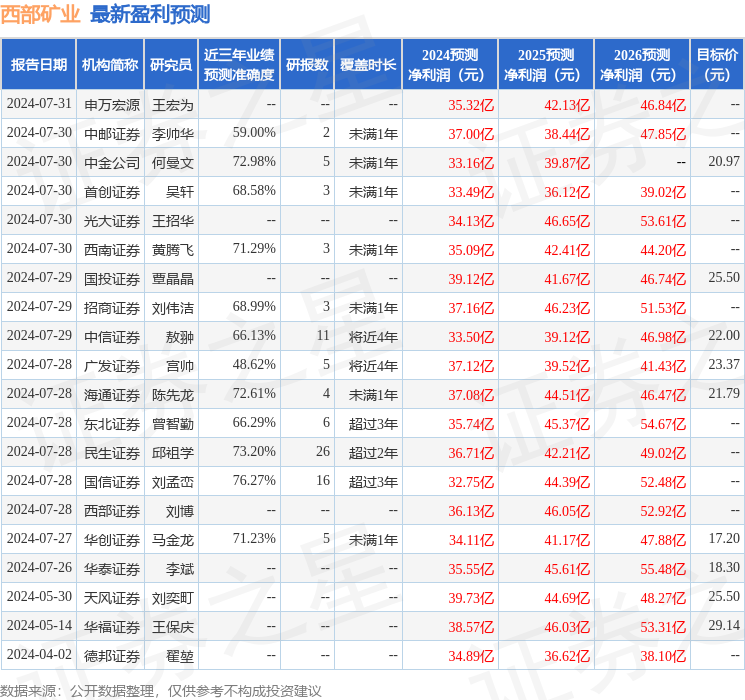The width and height of the screenshot is (745, 700).
Task: Click target price 29.14
Action: [x=724, y=625]
